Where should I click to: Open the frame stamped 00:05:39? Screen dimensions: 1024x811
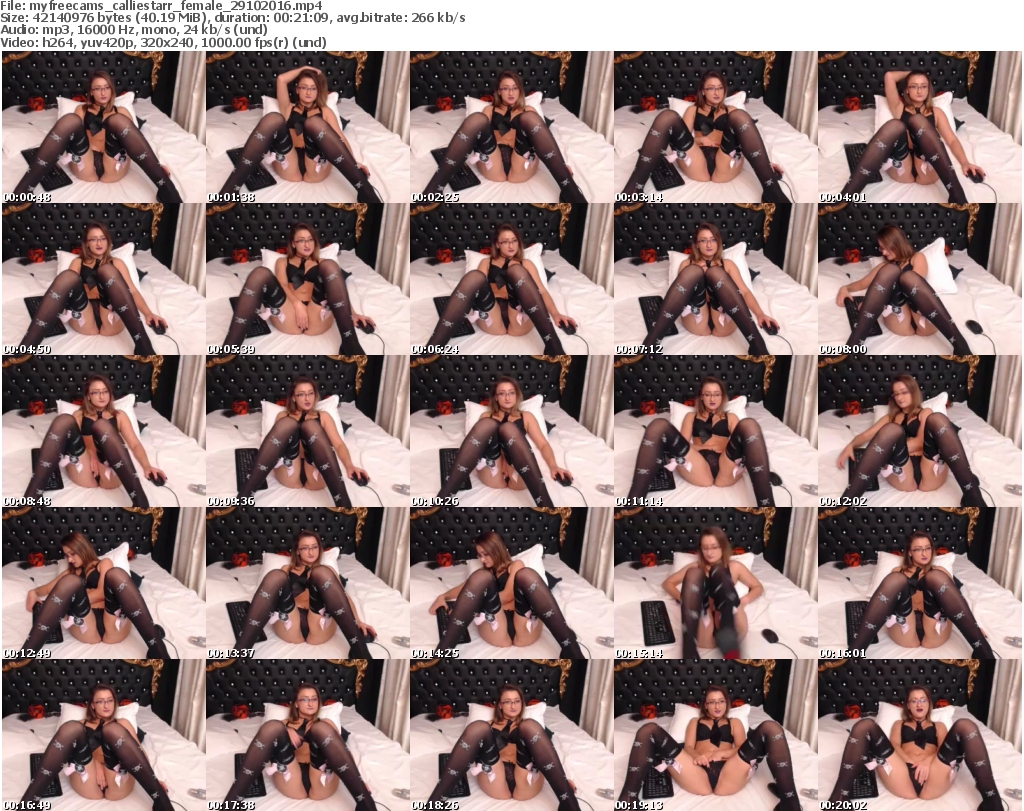point(308,279)
